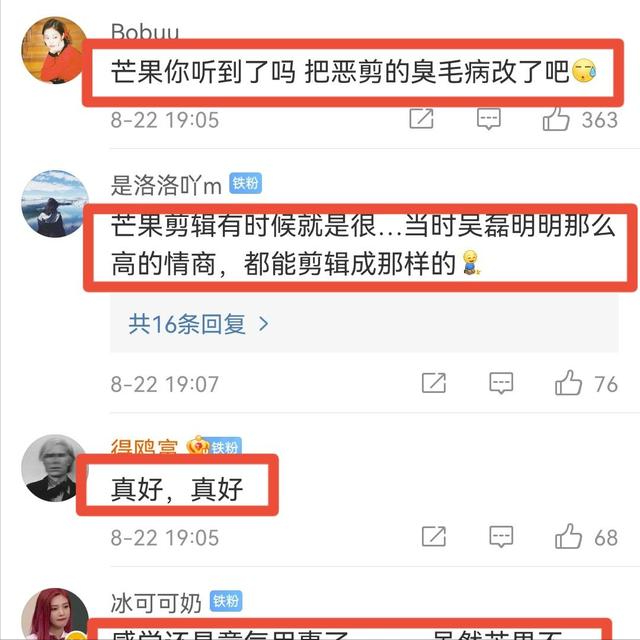Like the comment with 76 likes
Screen dimensions: 640x640
(568, 383)
